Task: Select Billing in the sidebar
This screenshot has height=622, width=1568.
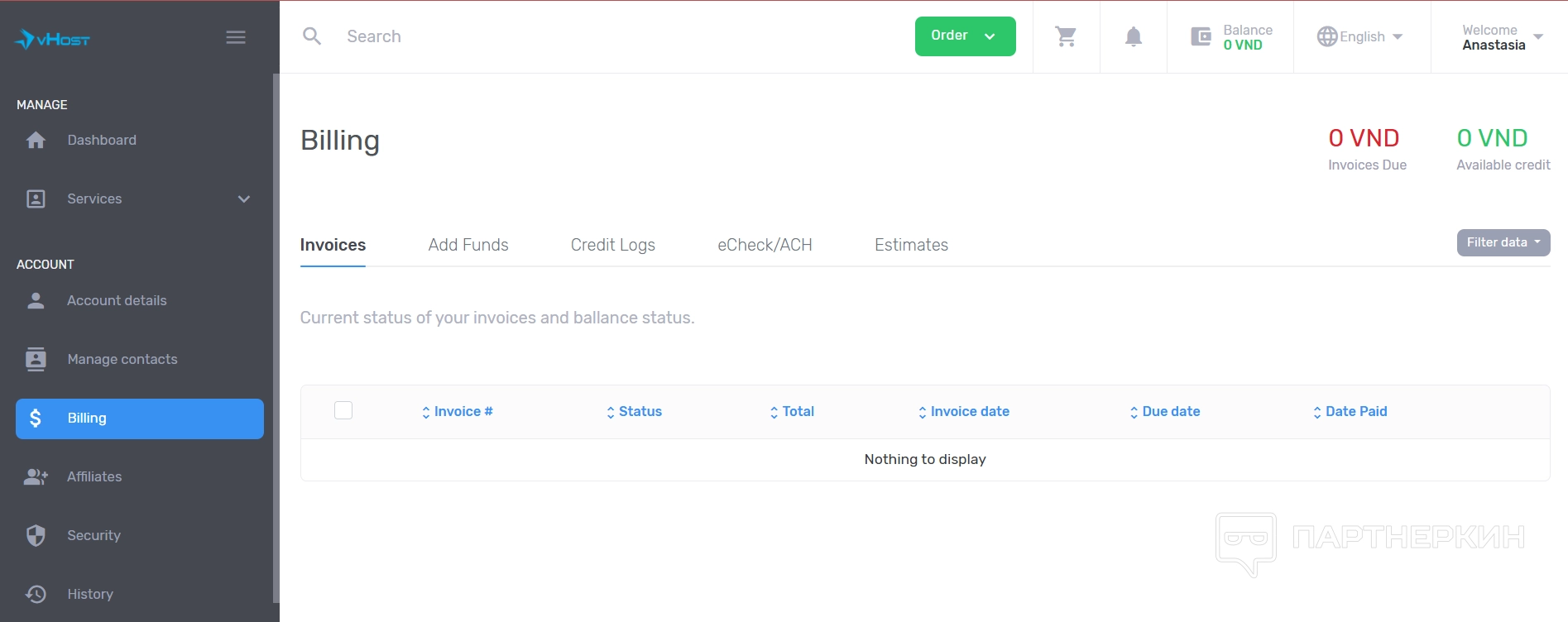Action: (x=140, y=419)
